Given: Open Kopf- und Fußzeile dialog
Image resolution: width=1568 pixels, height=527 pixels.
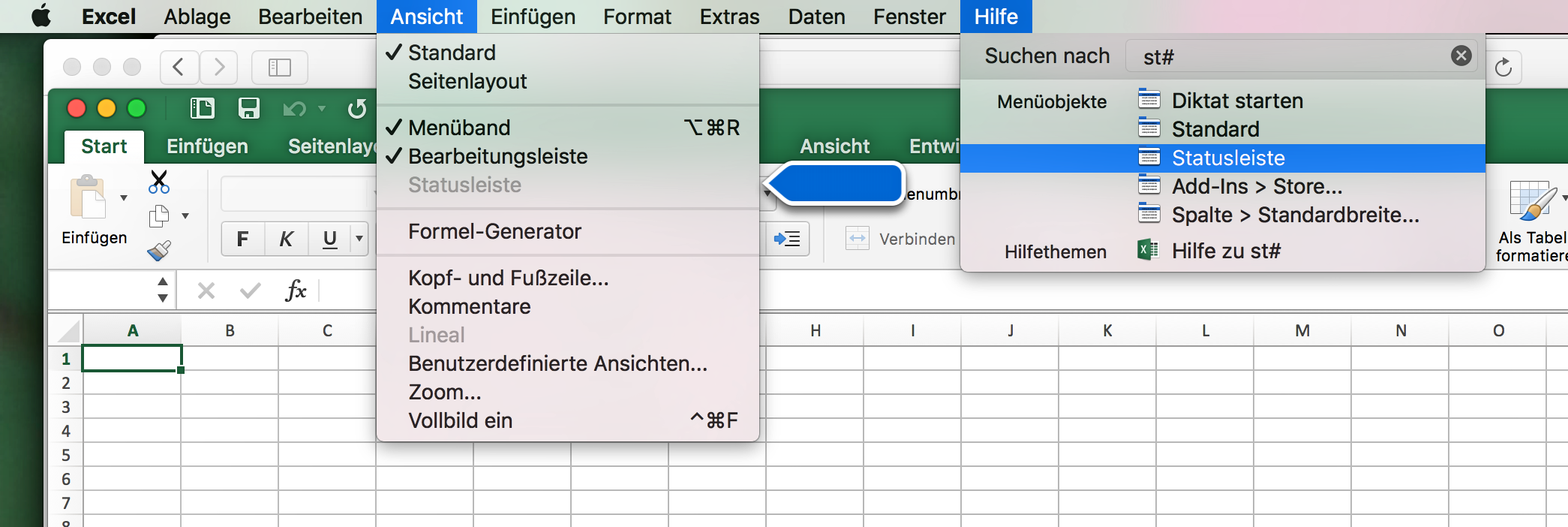Looking at the screenshot, I should tap(568, 278).
